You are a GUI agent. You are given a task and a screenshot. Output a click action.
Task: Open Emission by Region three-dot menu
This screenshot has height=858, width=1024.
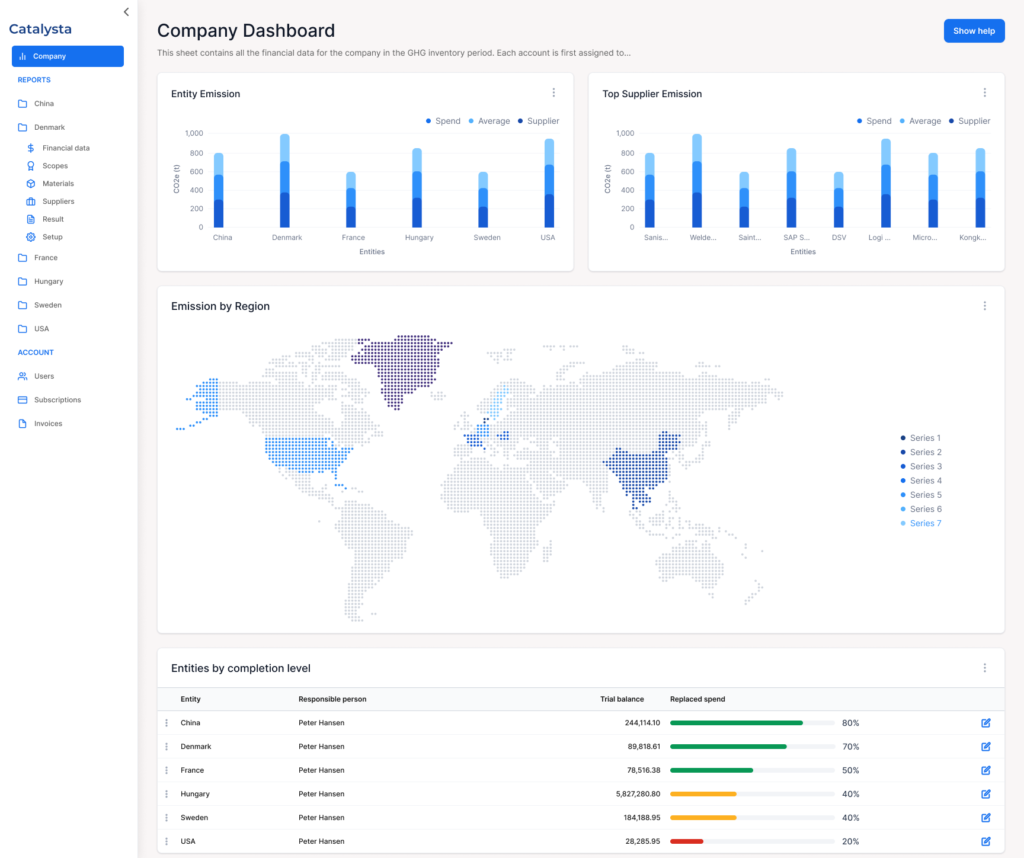coord(984,306)
